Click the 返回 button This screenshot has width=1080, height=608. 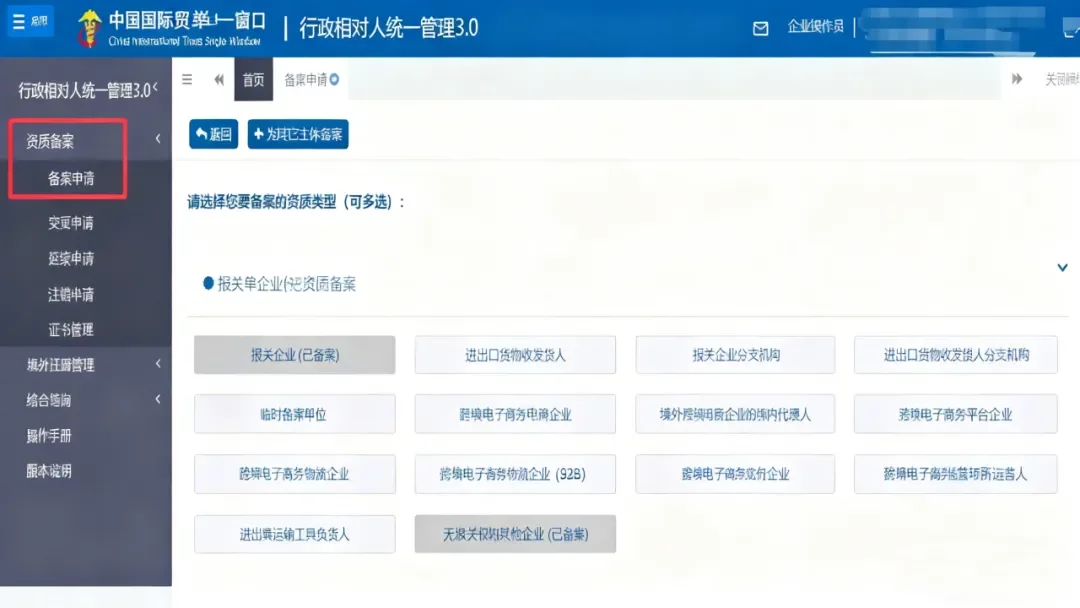(213, 133)
